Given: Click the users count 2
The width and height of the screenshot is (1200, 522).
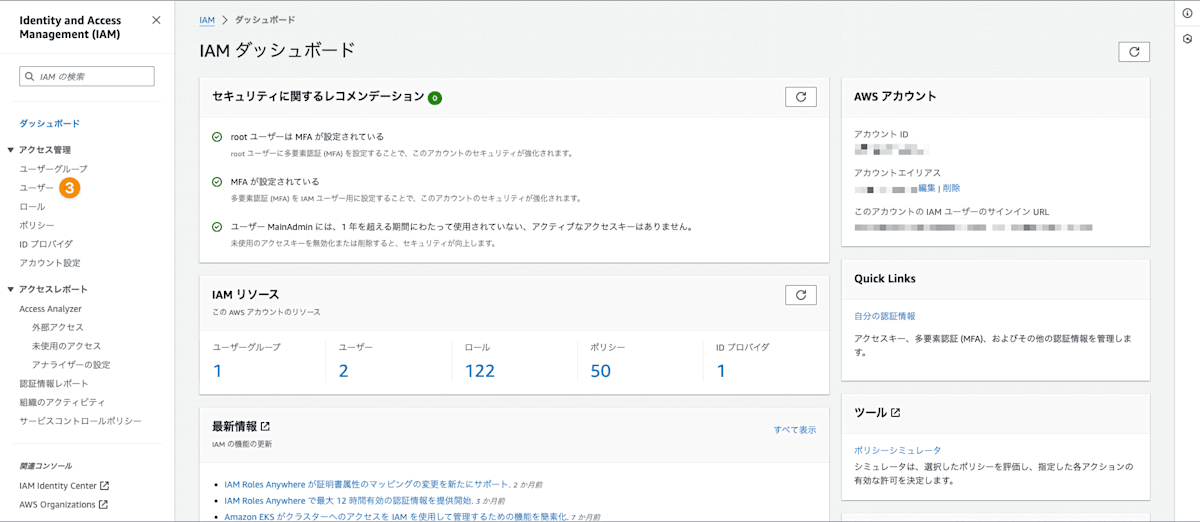Looking at the screenshot, I should coord(343,372).
